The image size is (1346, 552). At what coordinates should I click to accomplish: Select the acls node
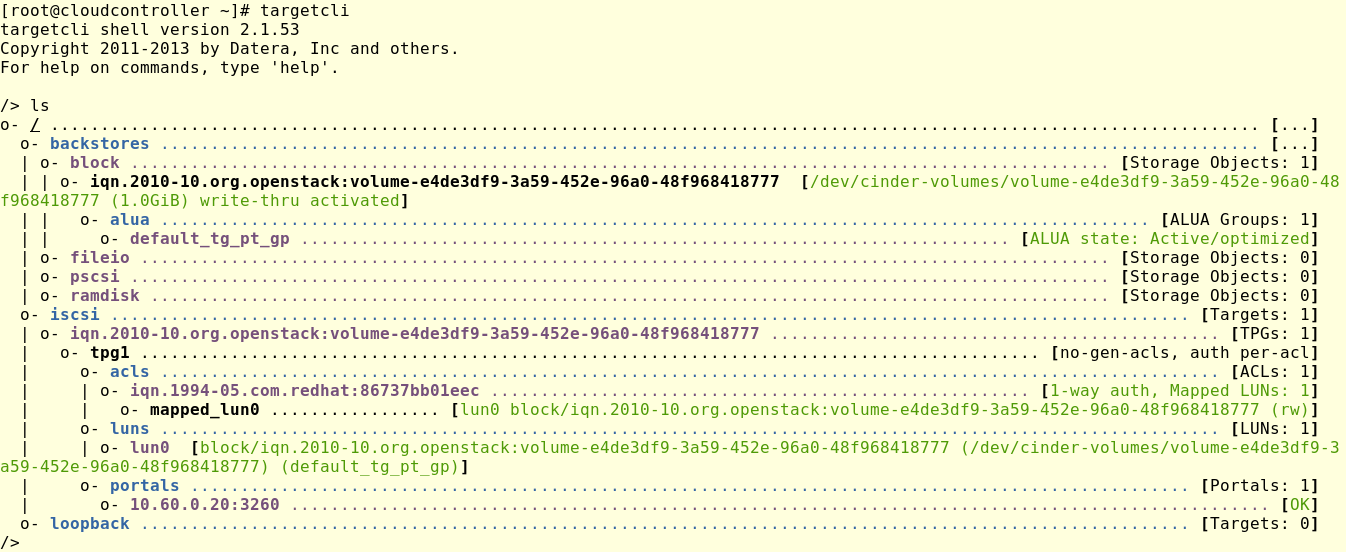(x=129, y=372)
